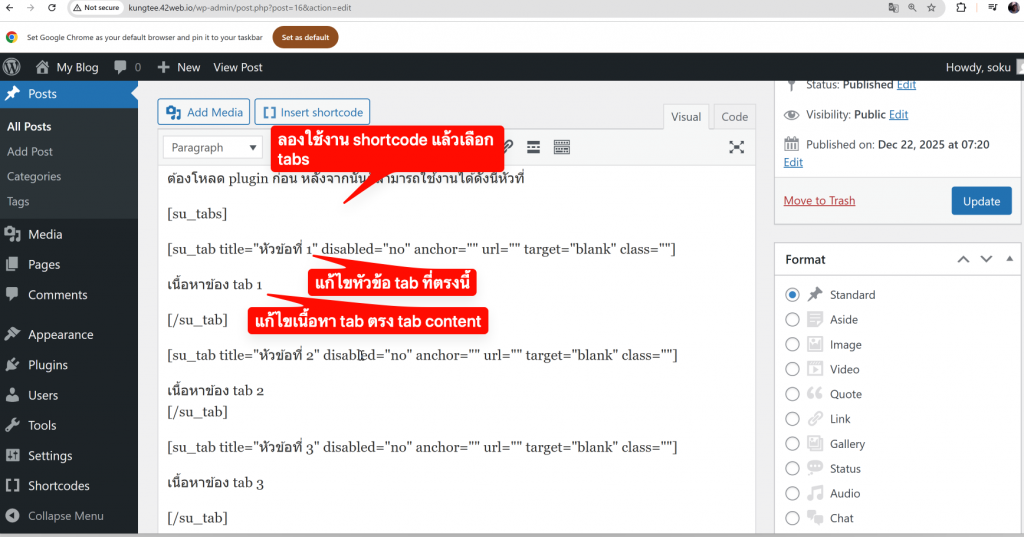Image resolution: width=1024 pixels, height=537 pixels.
Task: Click the Move to Trash link
Action: (819, 201)
